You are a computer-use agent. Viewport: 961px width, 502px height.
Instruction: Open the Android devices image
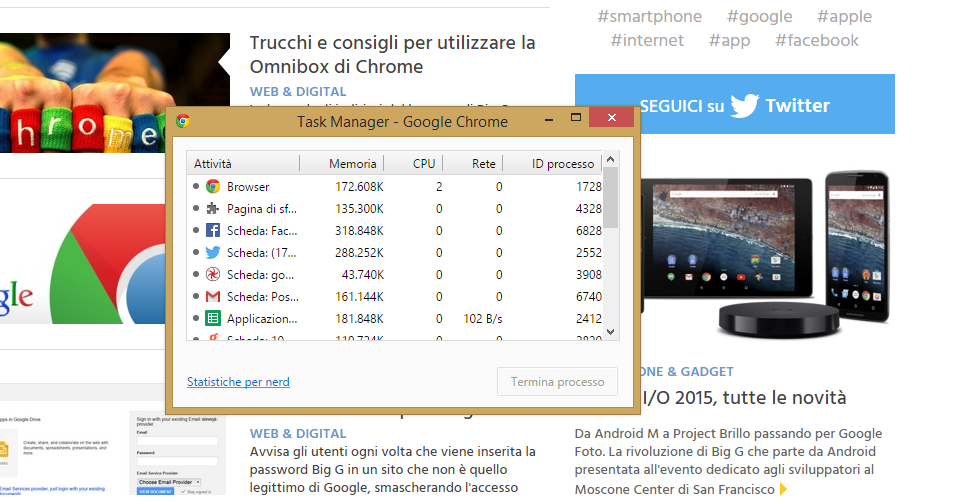[x=765, y=254]
